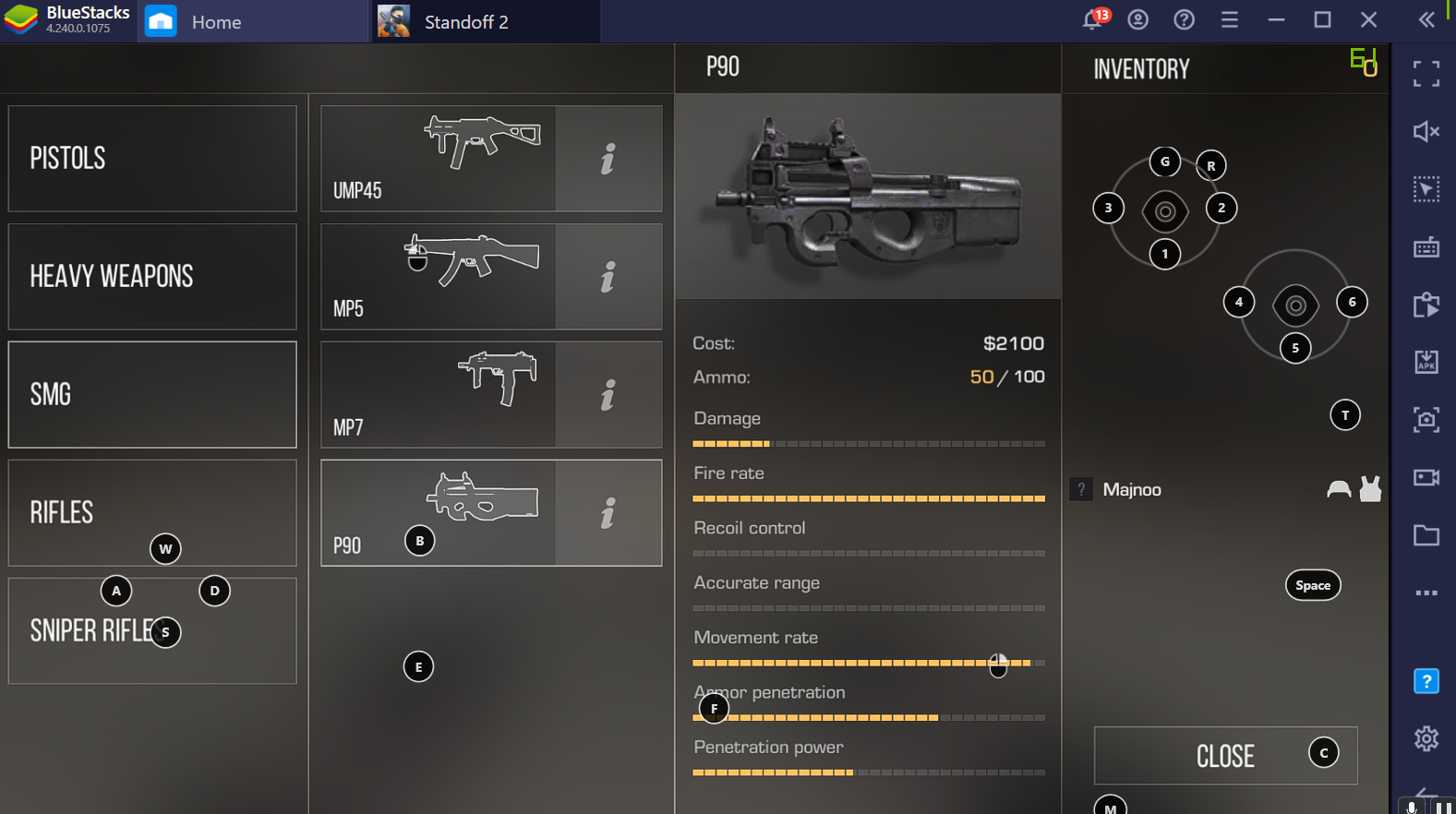
Task: Collapse the BlueStacks sidebar with the double chevron
Action: (x=1426, y=20)
